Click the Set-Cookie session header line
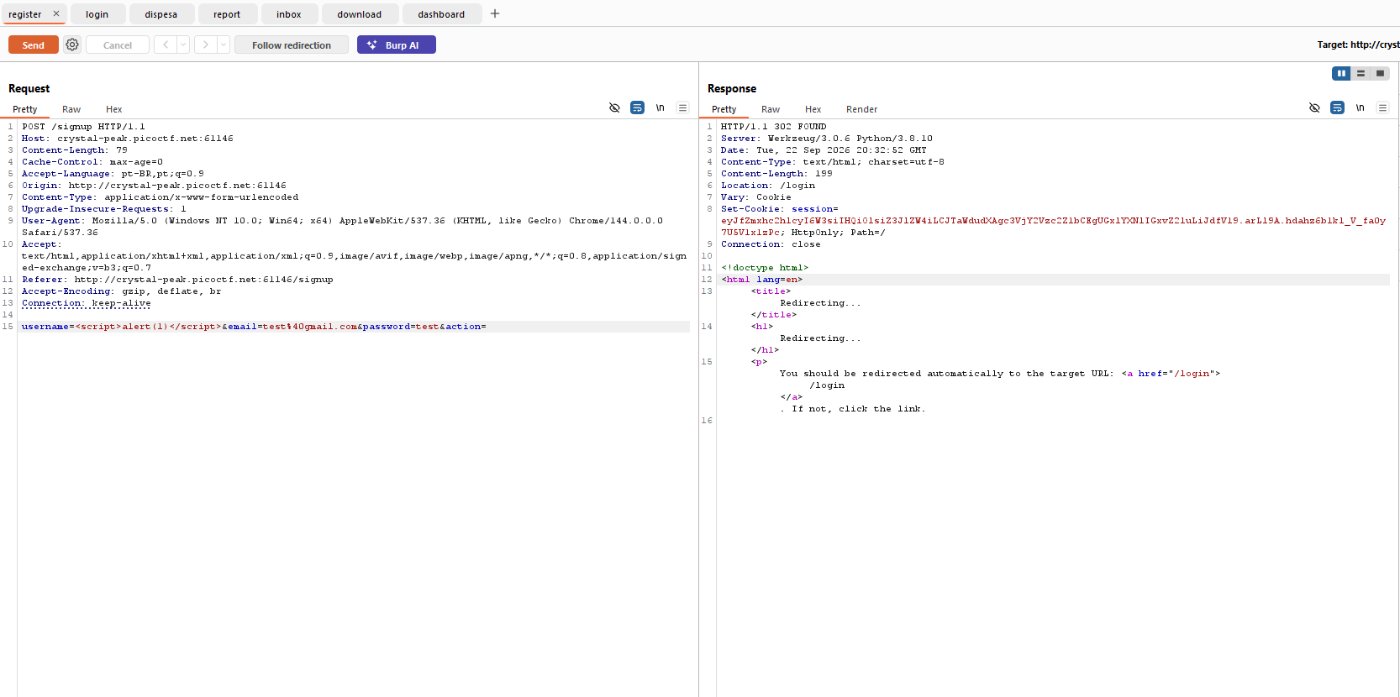This screenshot has height=697, width=1400. pyautogui.click(x=1053, y=220)
